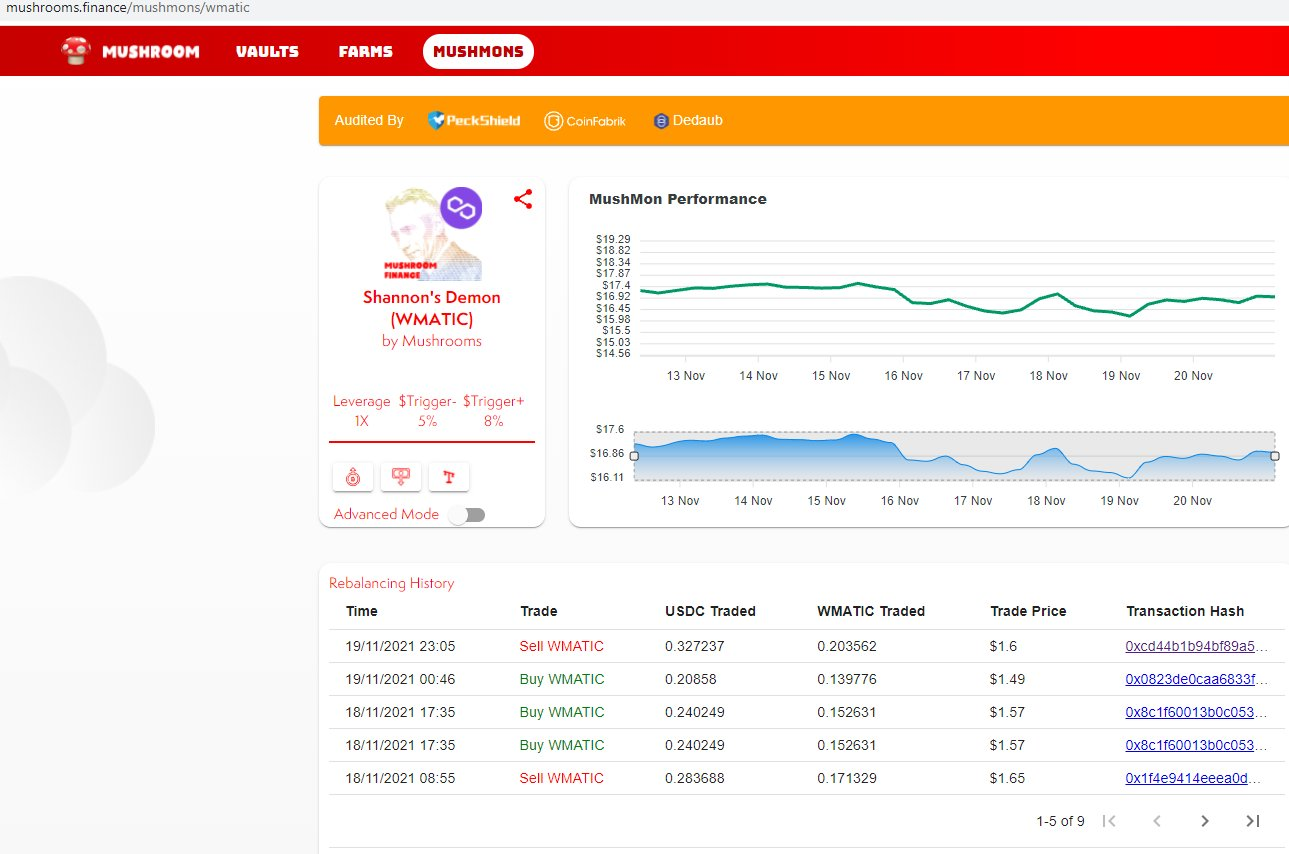
Task: Click the PeckShield auditor logo
Action: pyautogui.click(x=474, y=120)
